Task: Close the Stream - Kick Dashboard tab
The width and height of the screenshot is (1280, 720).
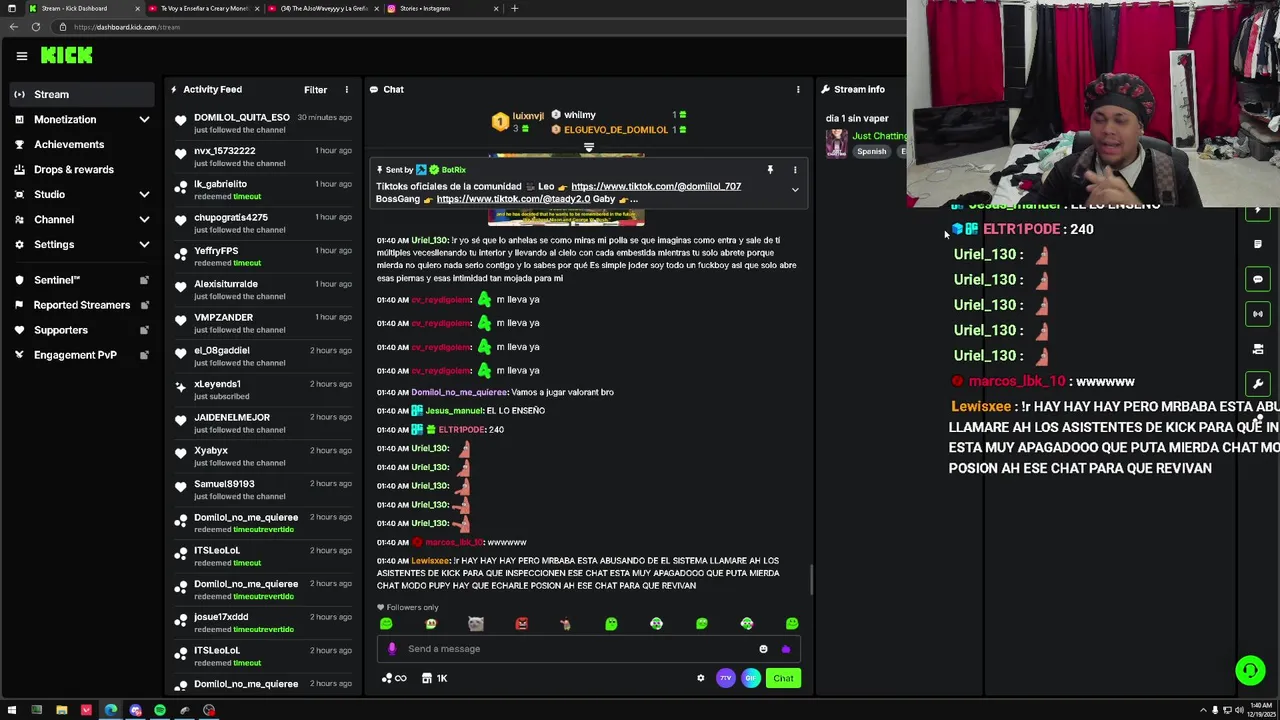Action: (x=137, y=8)
